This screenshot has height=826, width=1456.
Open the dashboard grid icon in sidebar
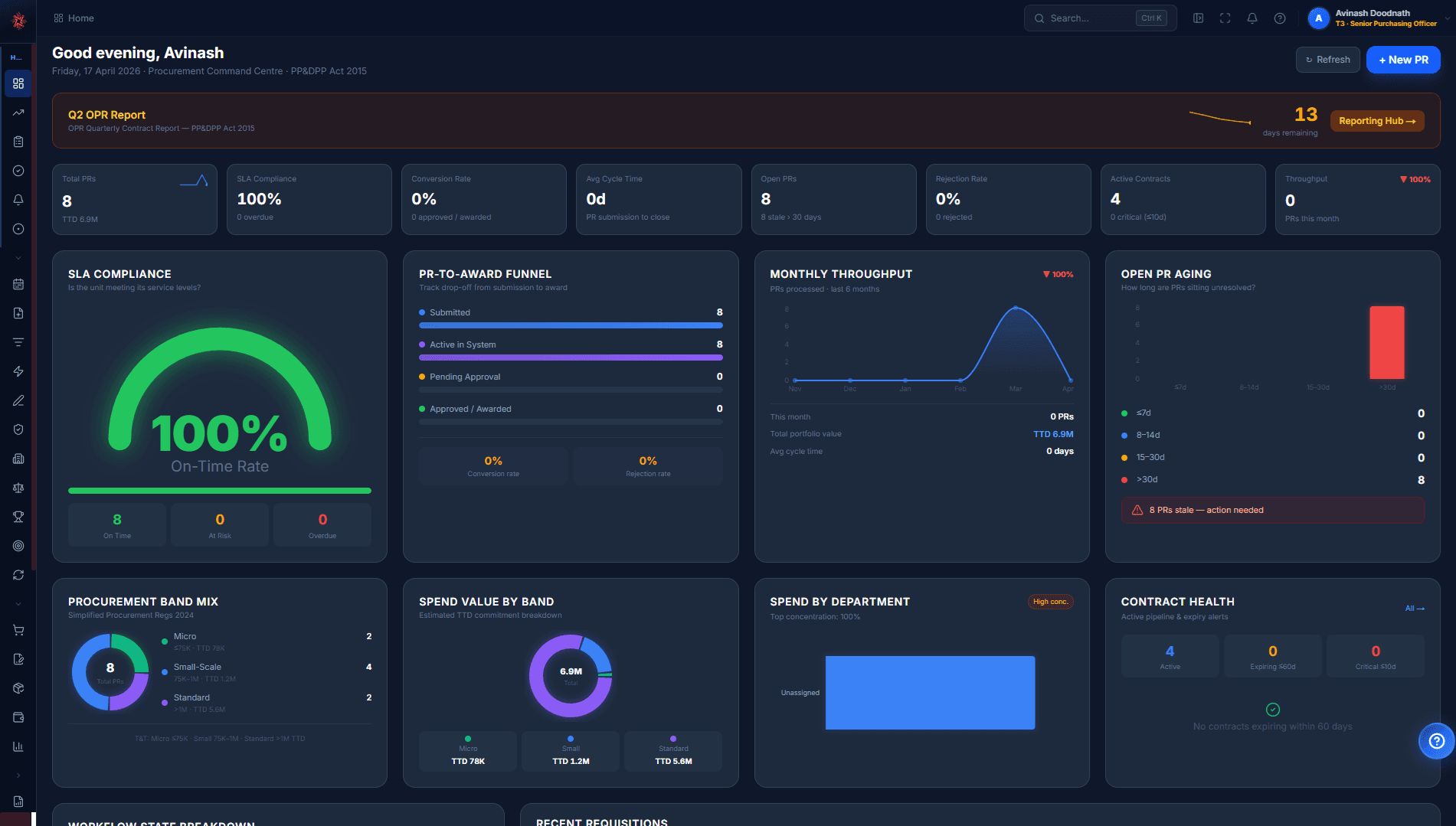[18, 83]
